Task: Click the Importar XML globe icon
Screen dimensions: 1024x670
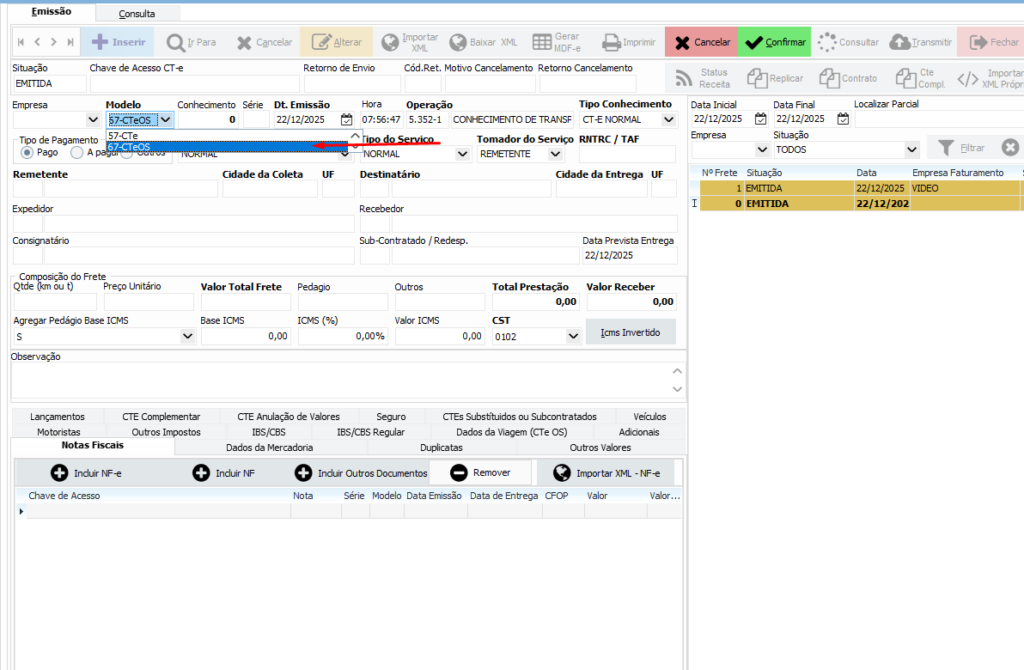Action: (388, 42)
